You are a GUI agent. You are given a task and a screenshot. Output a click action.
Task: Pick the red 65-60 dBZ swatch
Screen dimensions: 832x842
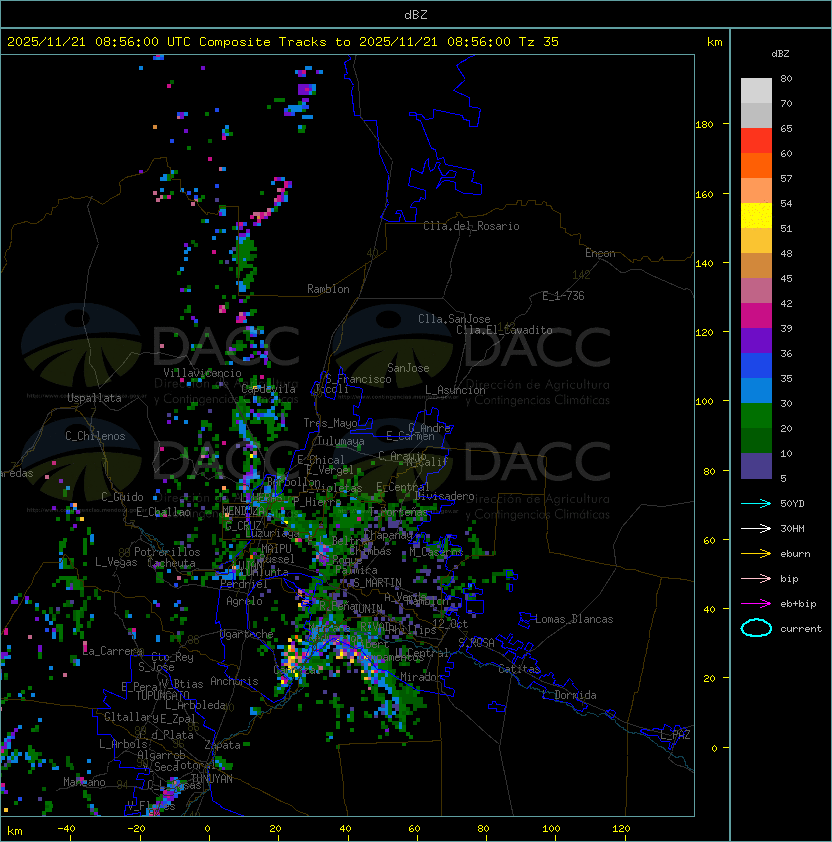pyautogui.click(x=756, y=141)
